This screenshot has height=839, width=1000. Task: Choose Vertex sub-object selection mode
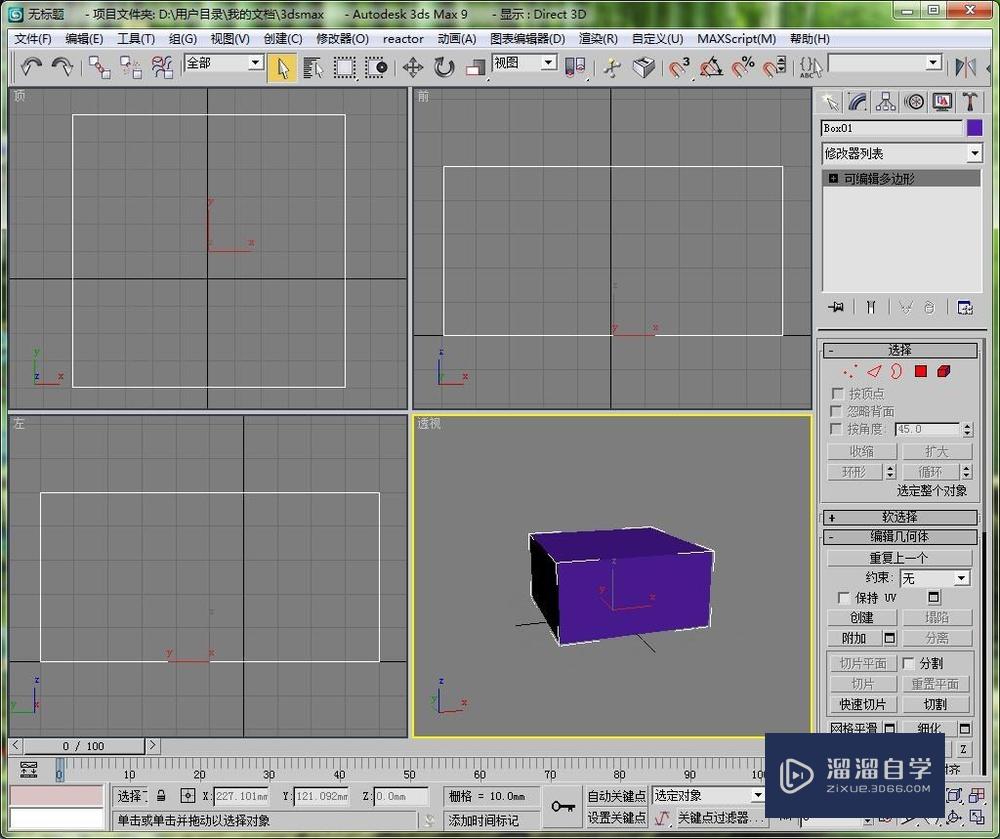coord(850,371)
